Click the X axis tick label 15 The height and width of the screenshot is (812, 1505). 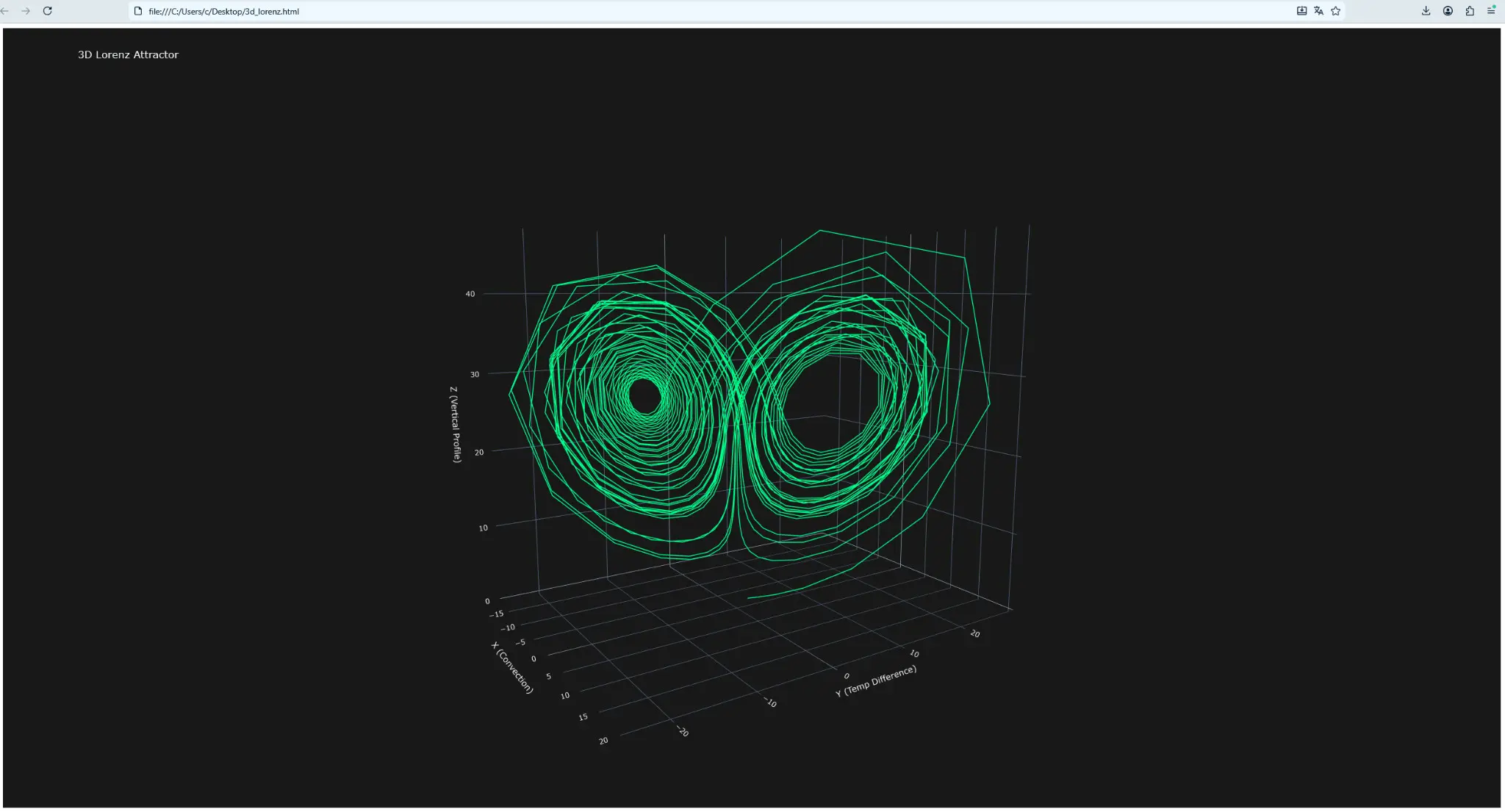(583, 716)
